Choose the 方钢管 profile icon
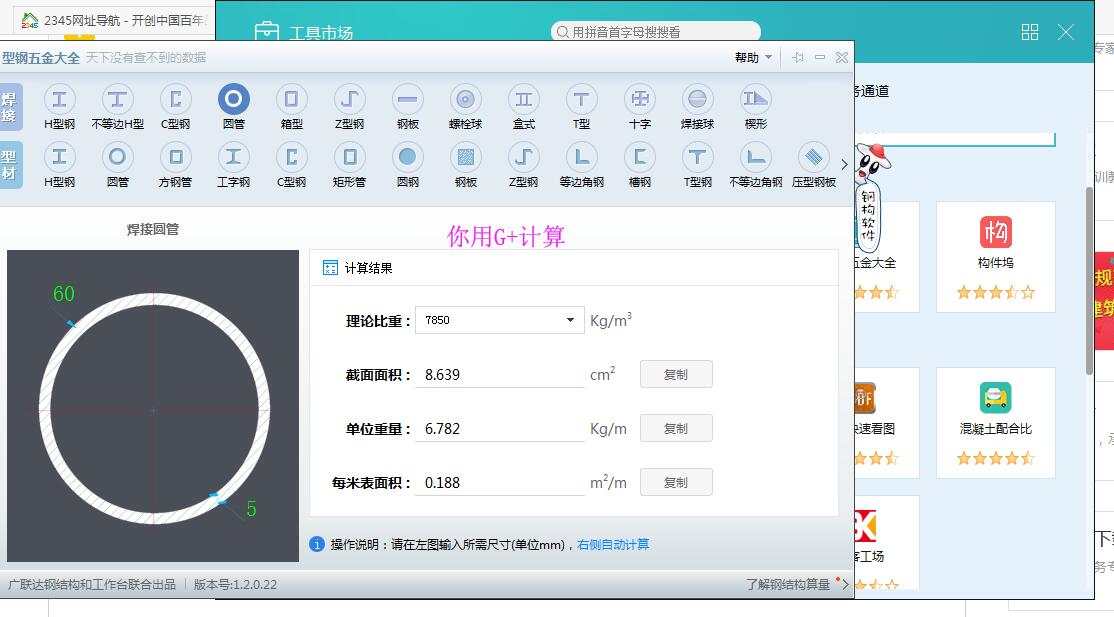 click(x=175, y=157)
